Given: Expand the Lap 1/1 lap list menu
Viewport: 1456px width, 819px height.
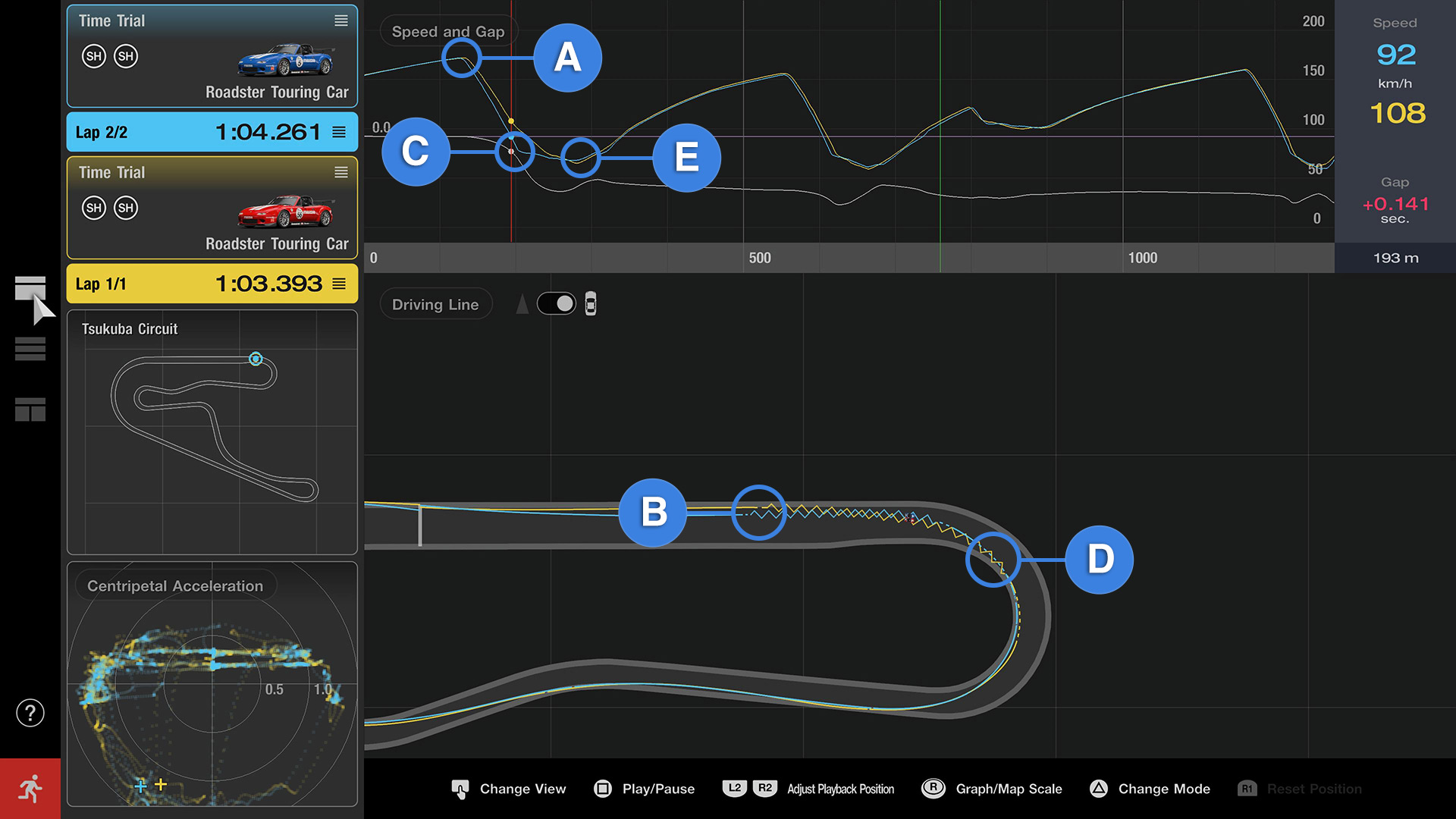Looking at the screenshot, I should (x=339, y=284).
